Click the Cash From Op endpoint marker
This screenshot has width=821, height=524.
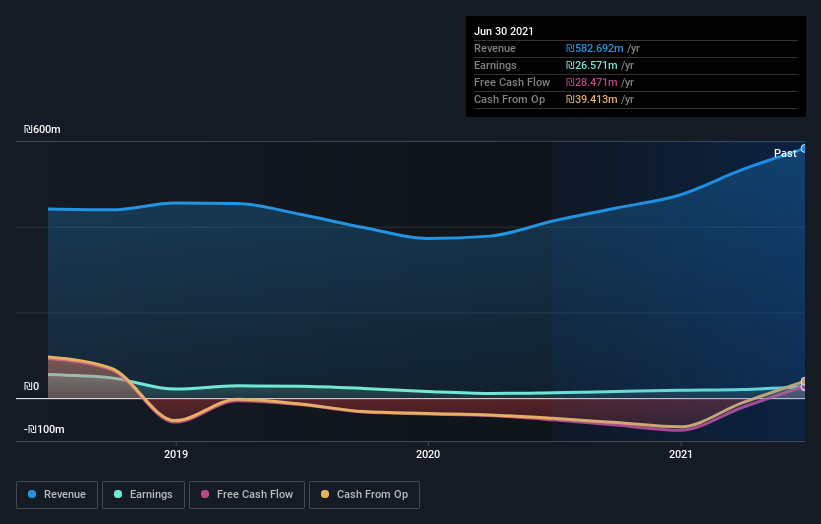[x=804, y=382]
